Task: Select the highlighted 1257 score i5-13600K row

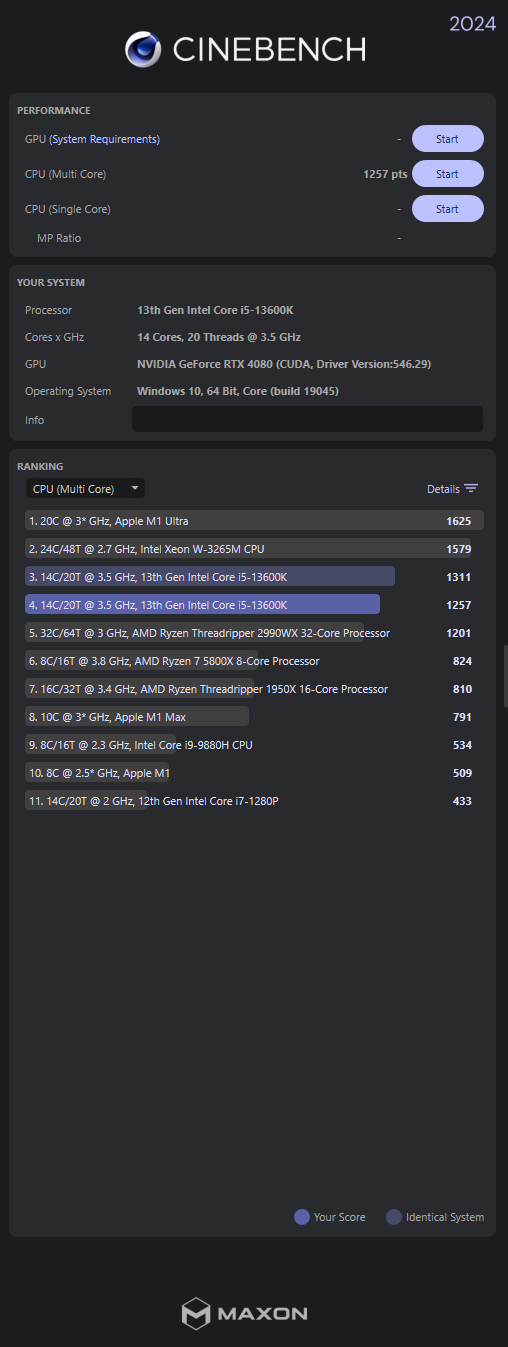Action: coord(254,605)
